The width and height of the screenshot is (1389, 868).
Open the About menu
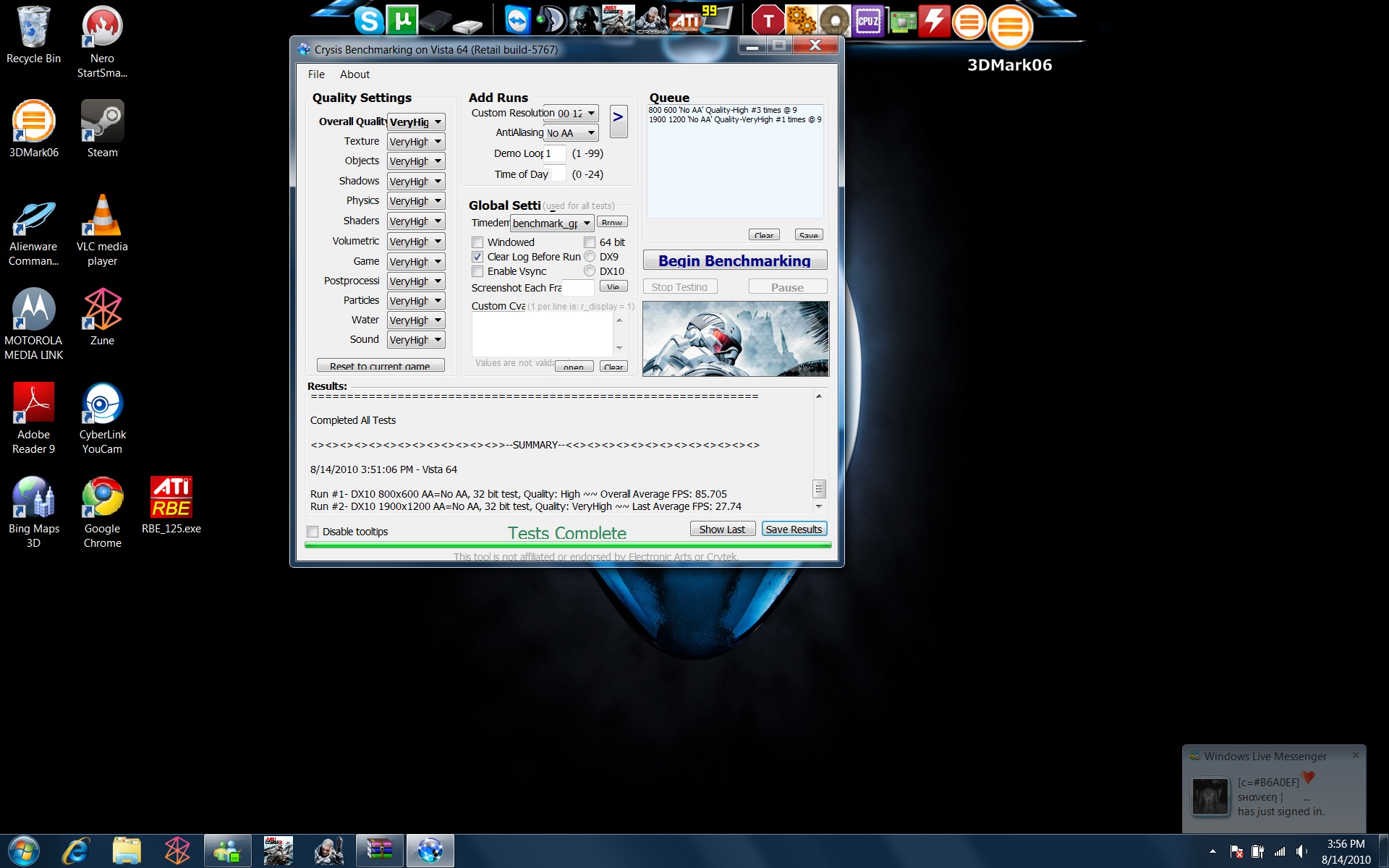tap(354, 75)
